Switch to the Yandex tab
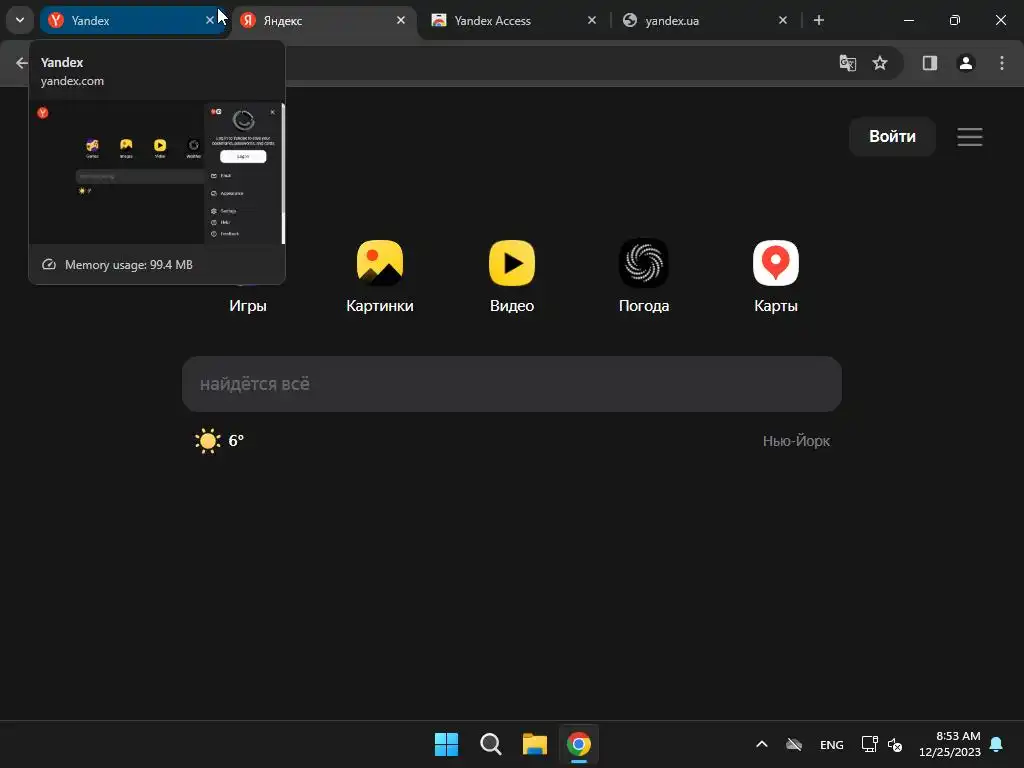This screenshot has height=768, width=1024. [134, 20]
